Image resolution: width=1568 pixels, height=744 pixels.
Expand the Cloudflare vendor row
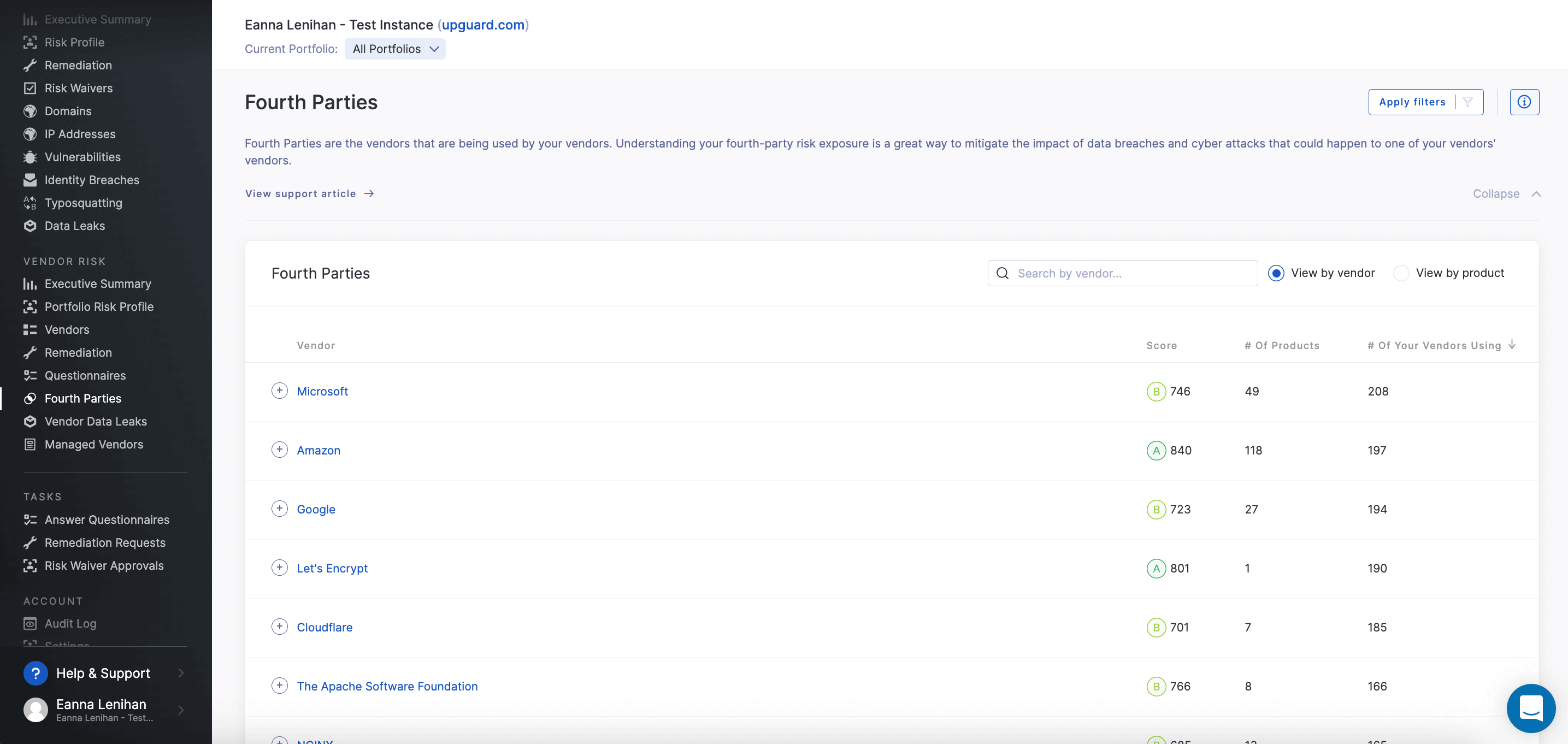pyautogui.click(x=279, y=627)
